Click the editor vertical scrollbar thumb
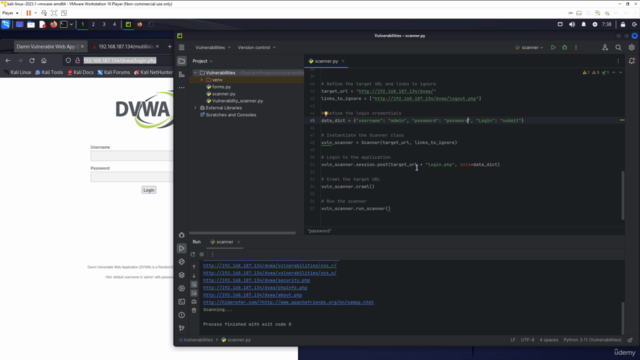Screen dimensions: 640x360 [x=622, y=195]
